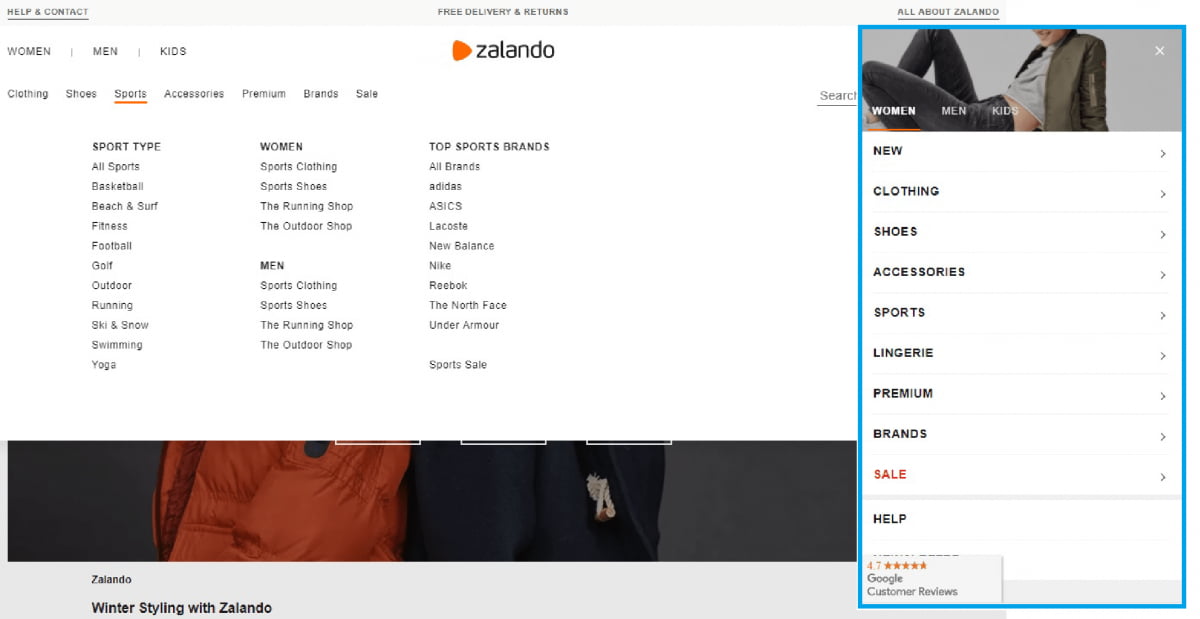Click the Search input field

[837, 96]
